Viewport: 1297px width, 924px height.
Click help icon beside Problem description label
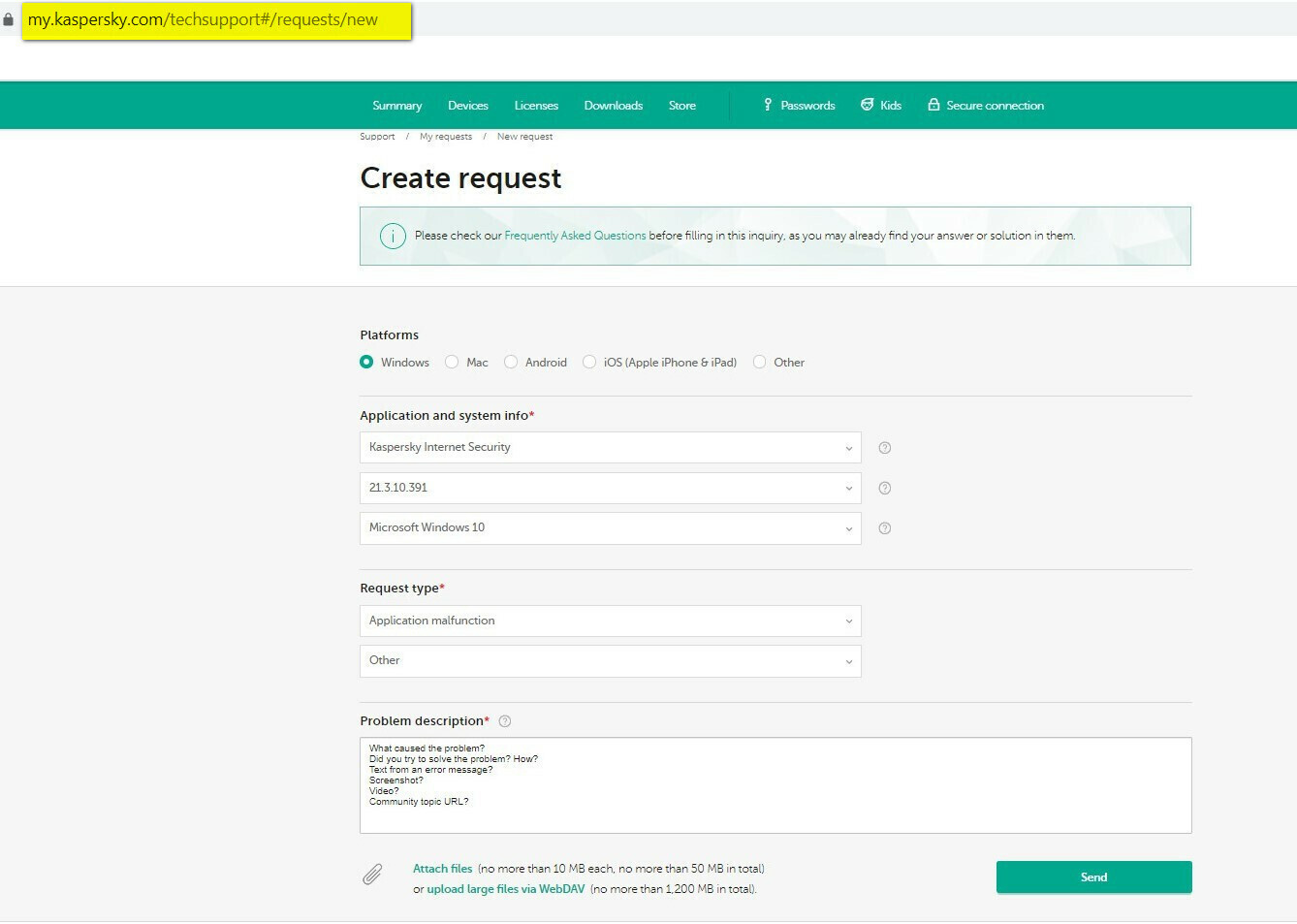point(504,721)
